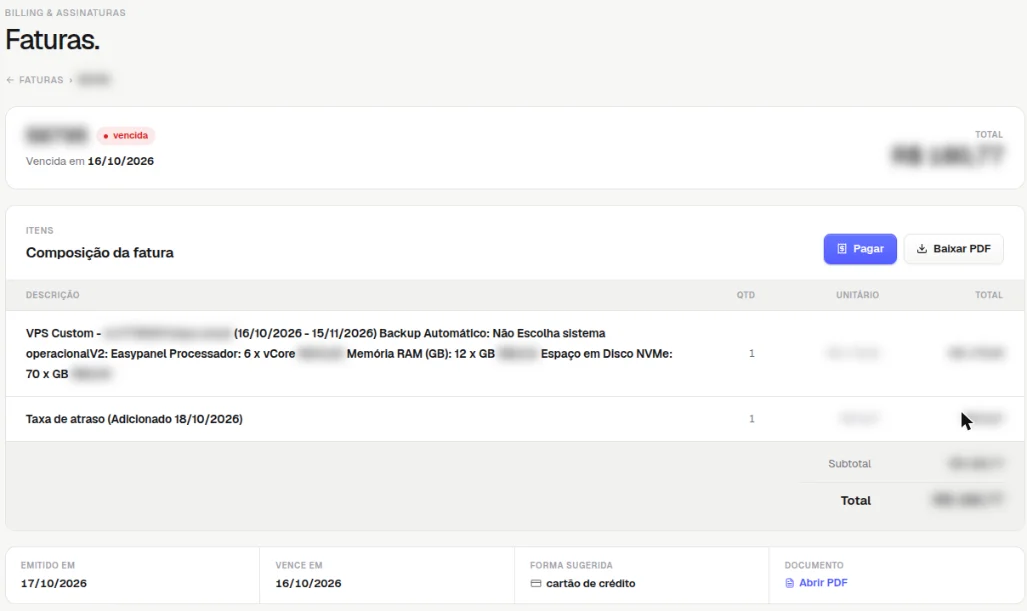1027x611 pixels.
Task: Click the QTD column header
Action: [745, 295]
